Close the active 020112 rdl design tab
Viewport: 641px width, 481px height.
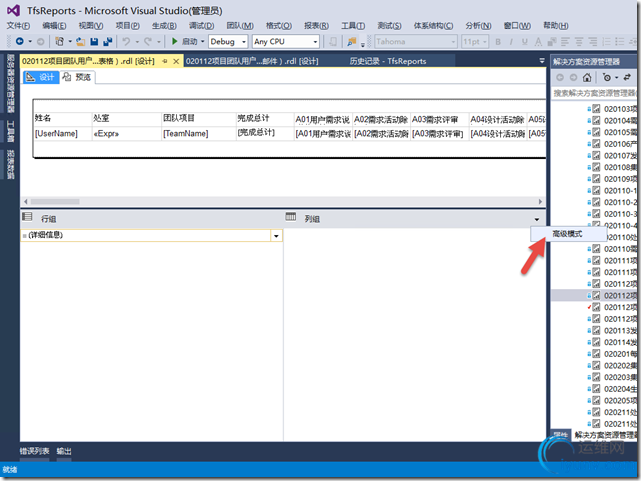[x=176, y=61]
